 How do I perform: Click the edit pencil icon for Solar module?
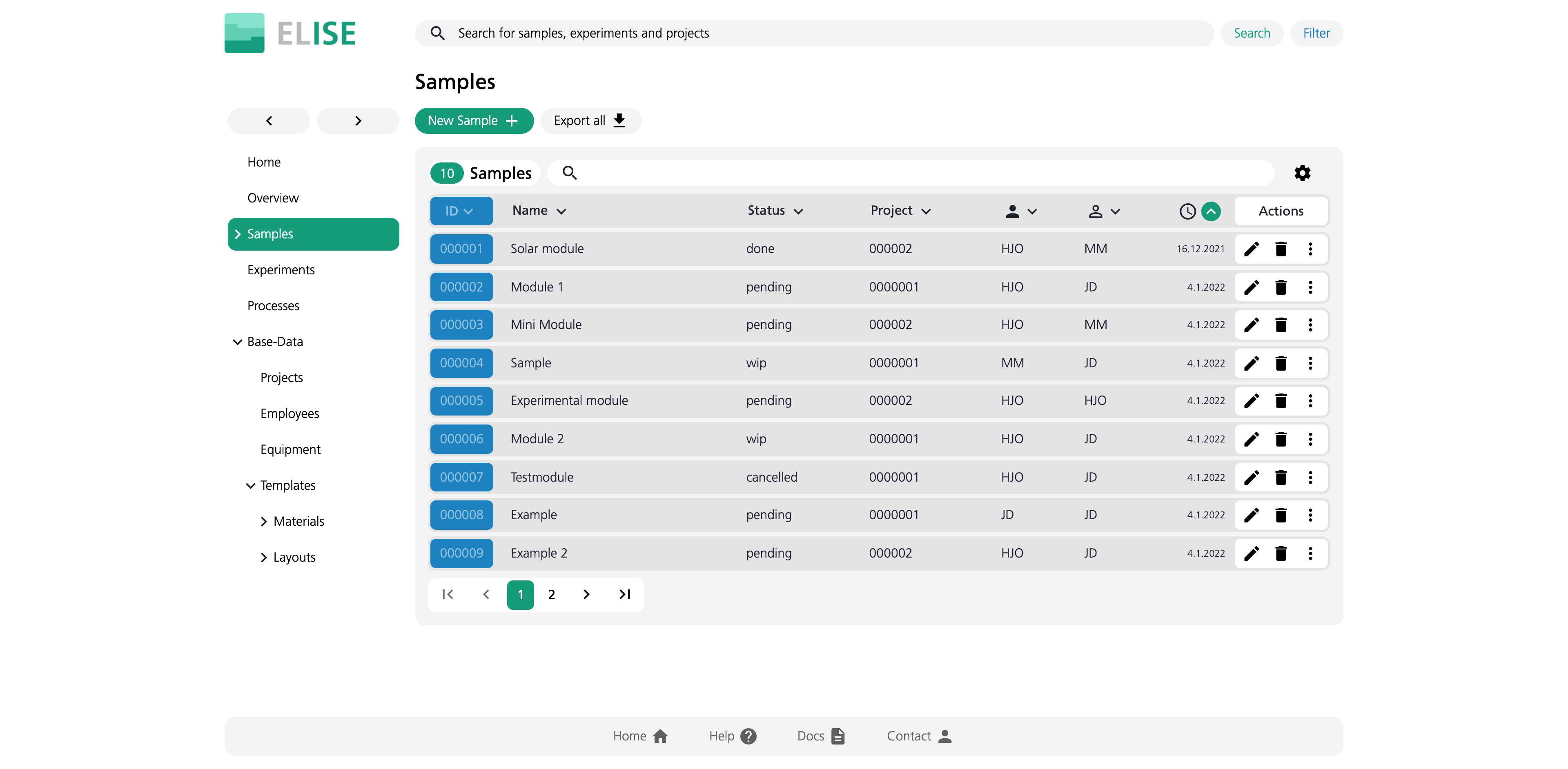tap(1251, 249)
